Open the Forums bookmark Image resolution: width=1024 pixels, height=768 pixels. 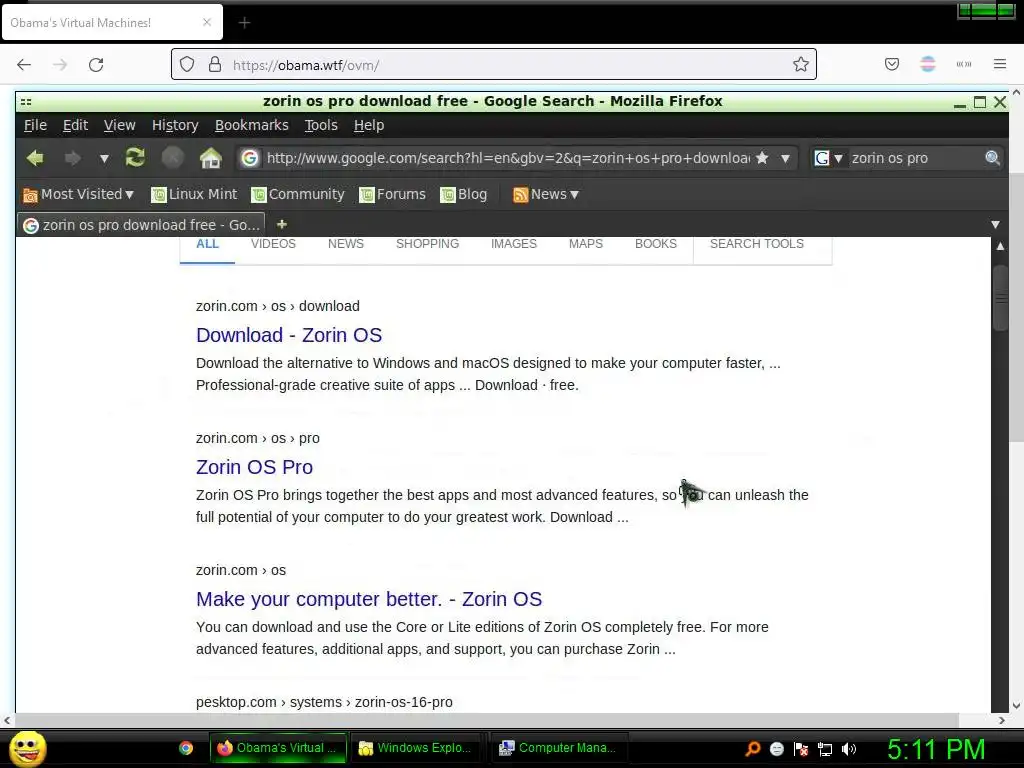point(392,195)
